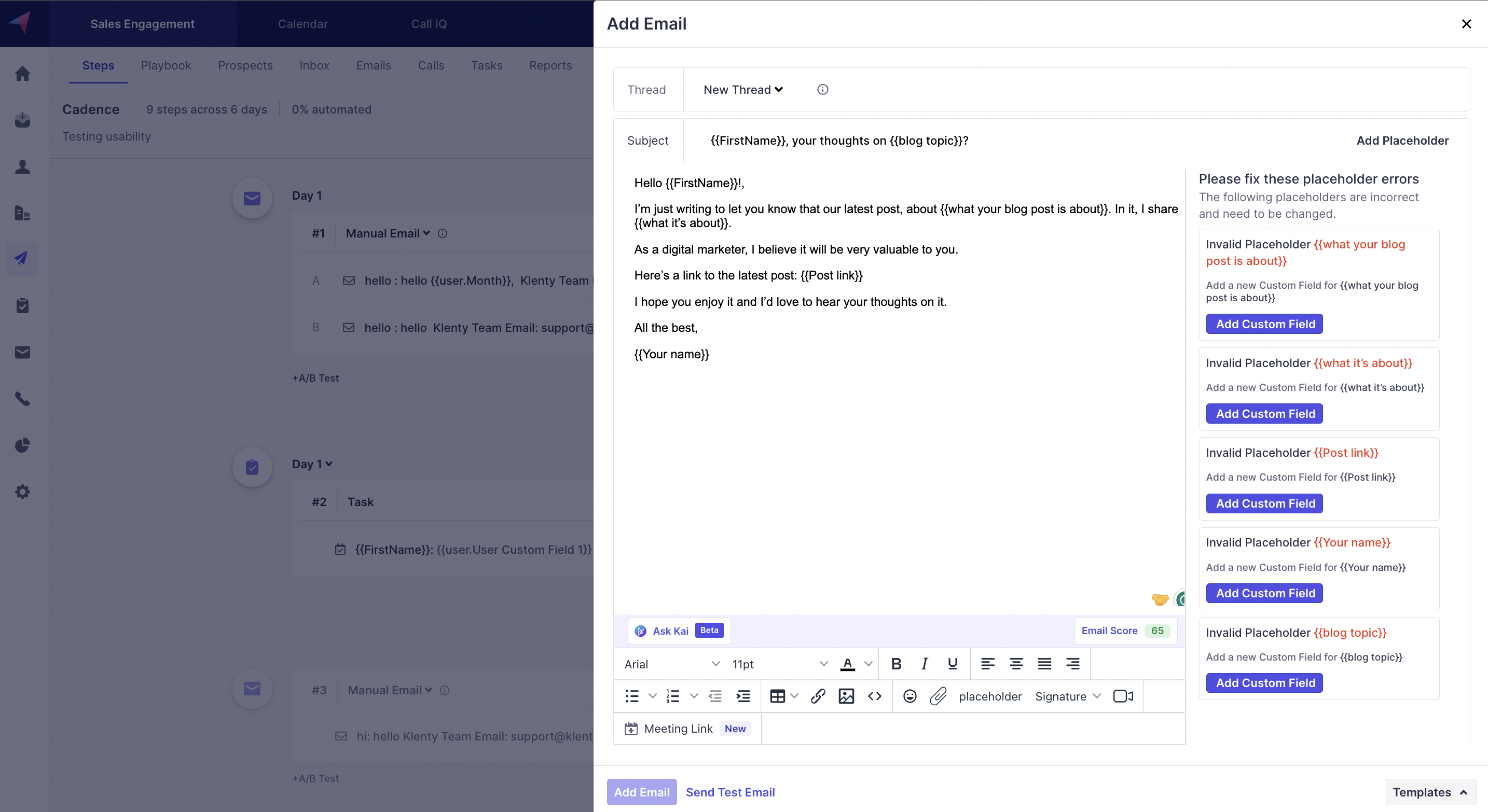
Task: Add Custom Field for Post link
Action: [1264, 503]
